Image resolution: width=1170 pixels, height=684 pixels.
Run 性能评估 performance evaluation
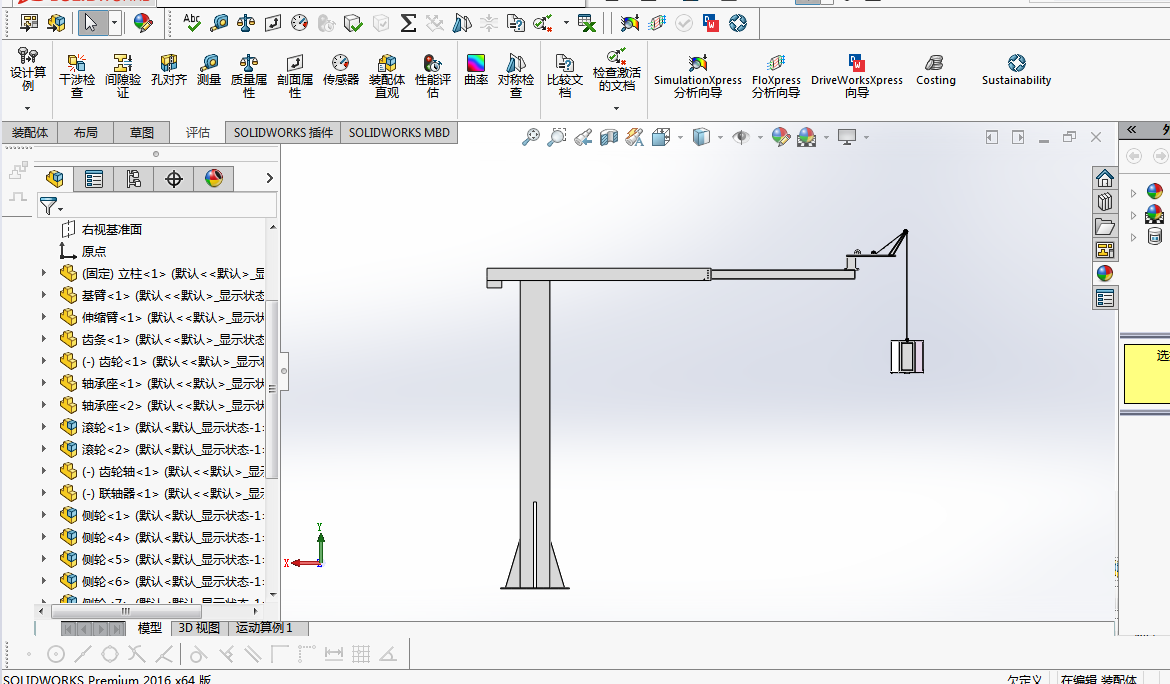click(433, 76)
